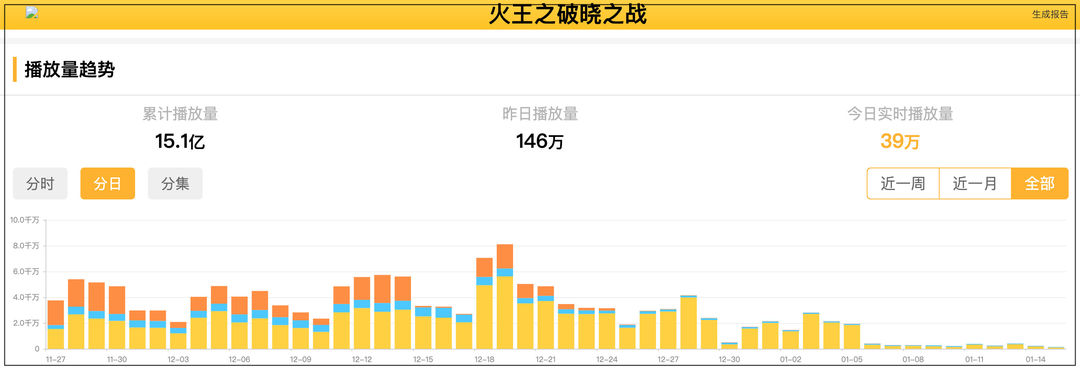Click the bar for 12-09
This screenshot has width=1080, height=370.
click(x=300, y=331)
